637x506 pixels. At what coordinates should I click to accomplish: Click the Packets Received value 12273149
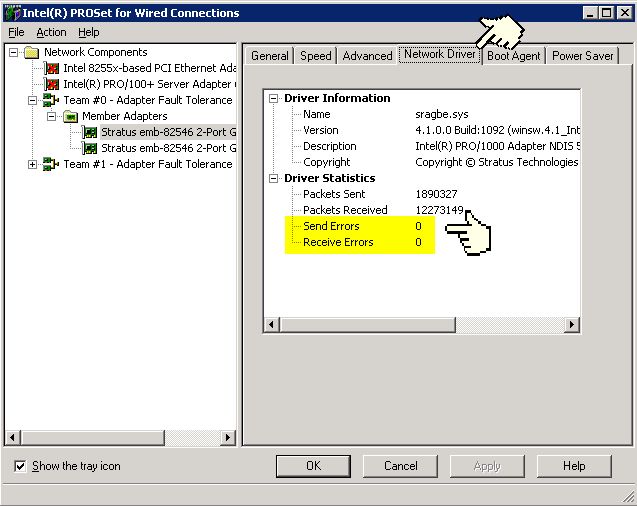click(439, 210)
